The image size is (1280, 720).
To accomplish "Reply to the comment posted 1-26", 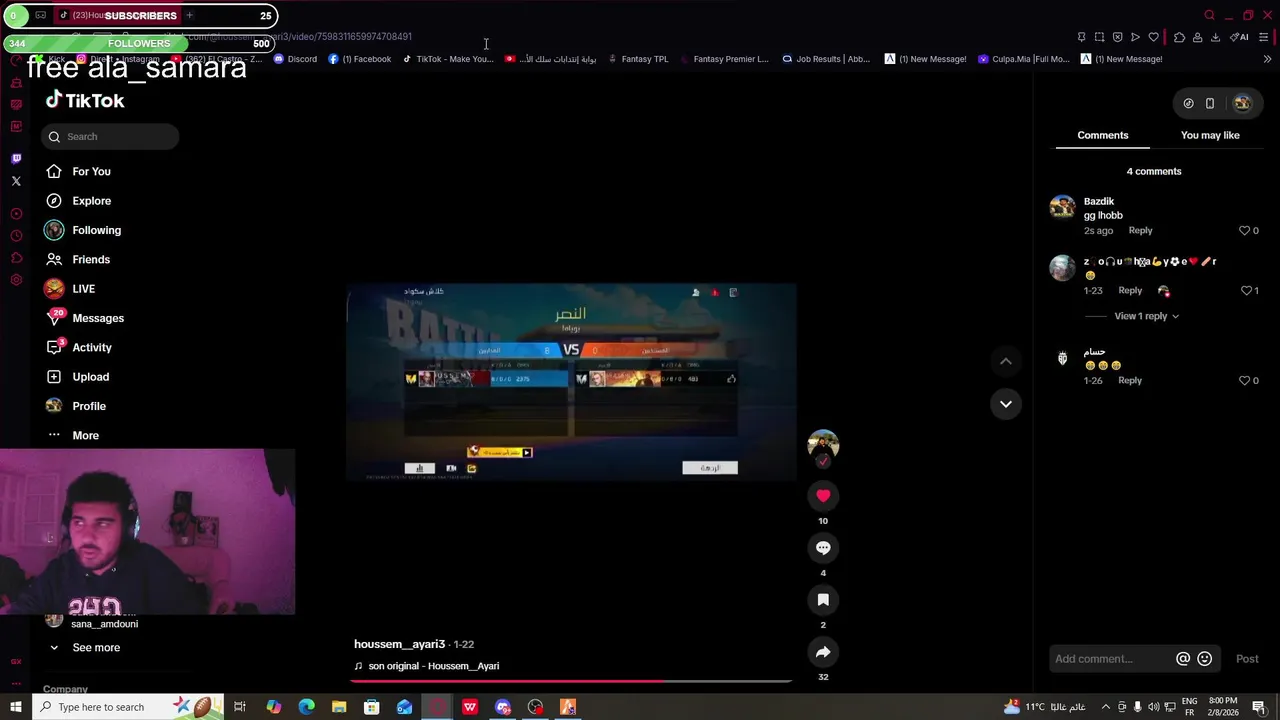I will 1130,380.
